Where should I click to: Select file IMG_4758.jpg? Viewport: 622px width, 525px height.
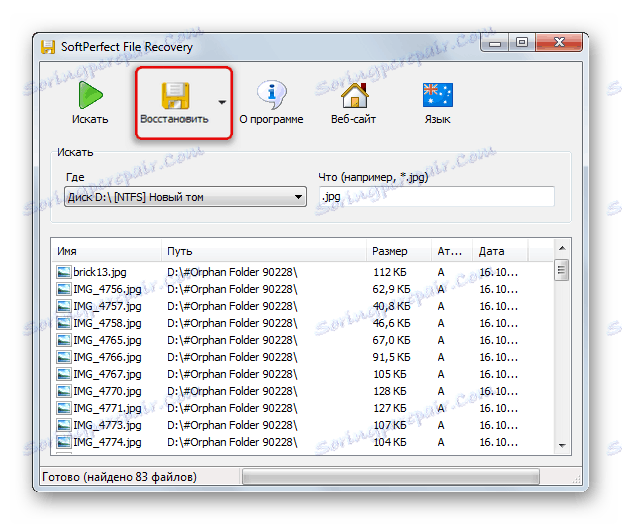coord(107,323)
